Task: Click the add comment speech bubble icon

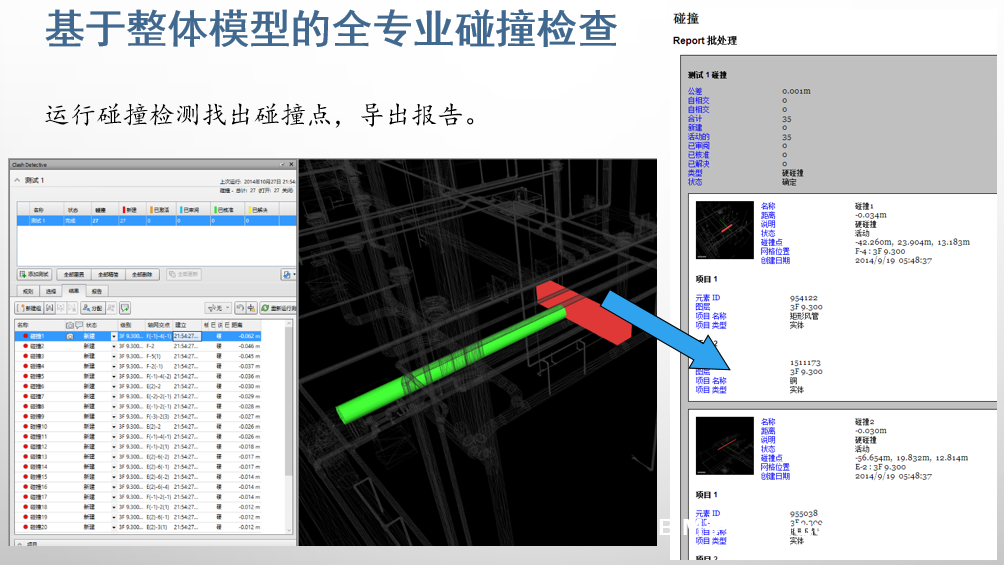Action: (x=125, y=309)
